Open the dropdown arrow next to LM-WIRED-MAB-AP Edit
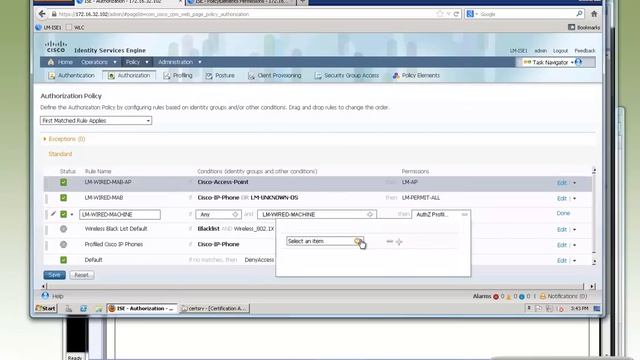640x360 pixels. point(574,183)
